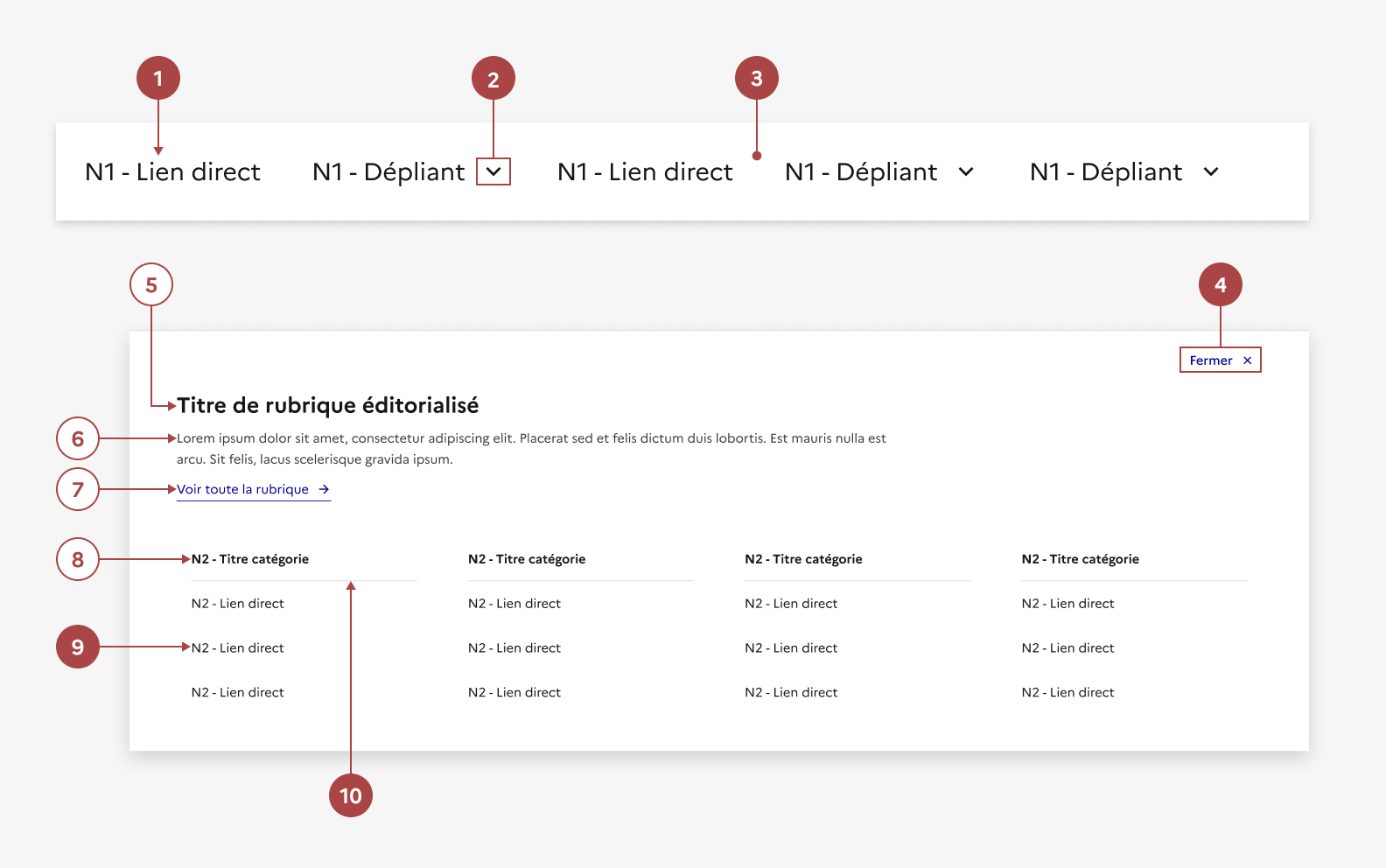Image resolution: width=1386 pixels, height=868 pixels.
Task: Expand the chevron of the last N1 - Dépliant
Action: tap(1211, 171)
